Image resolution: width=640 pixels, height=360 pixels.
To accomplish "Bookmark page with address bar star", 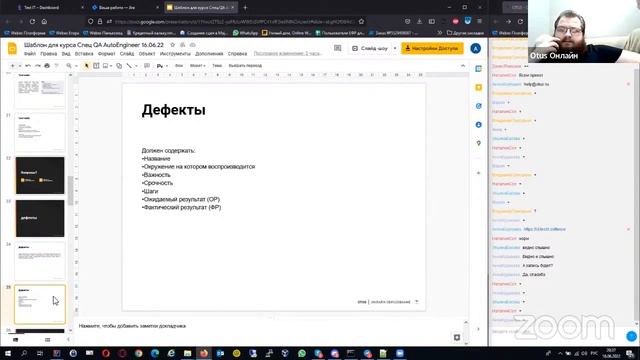I will click(x=361, y=22).
